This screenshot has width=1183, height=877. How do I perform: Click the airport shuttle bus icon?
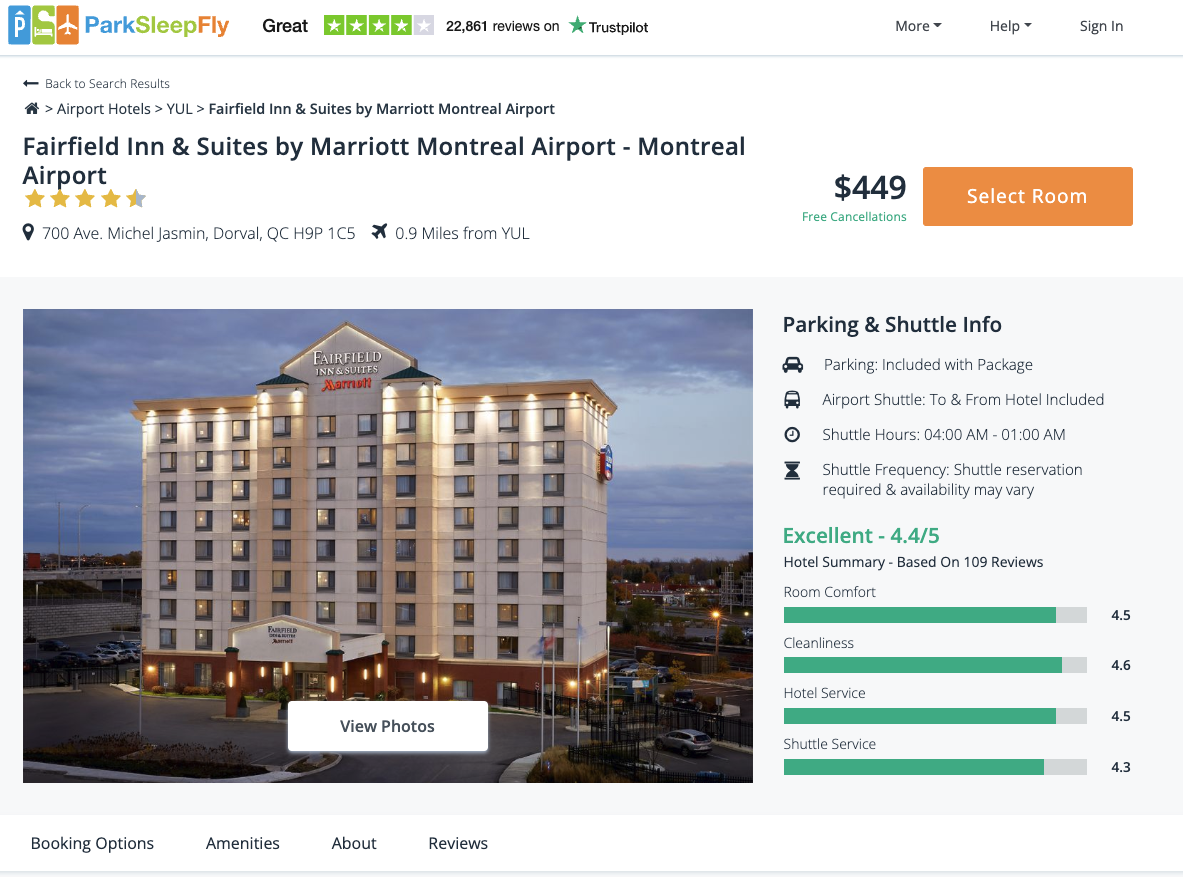pyautogui.click(x=792, y=400)
